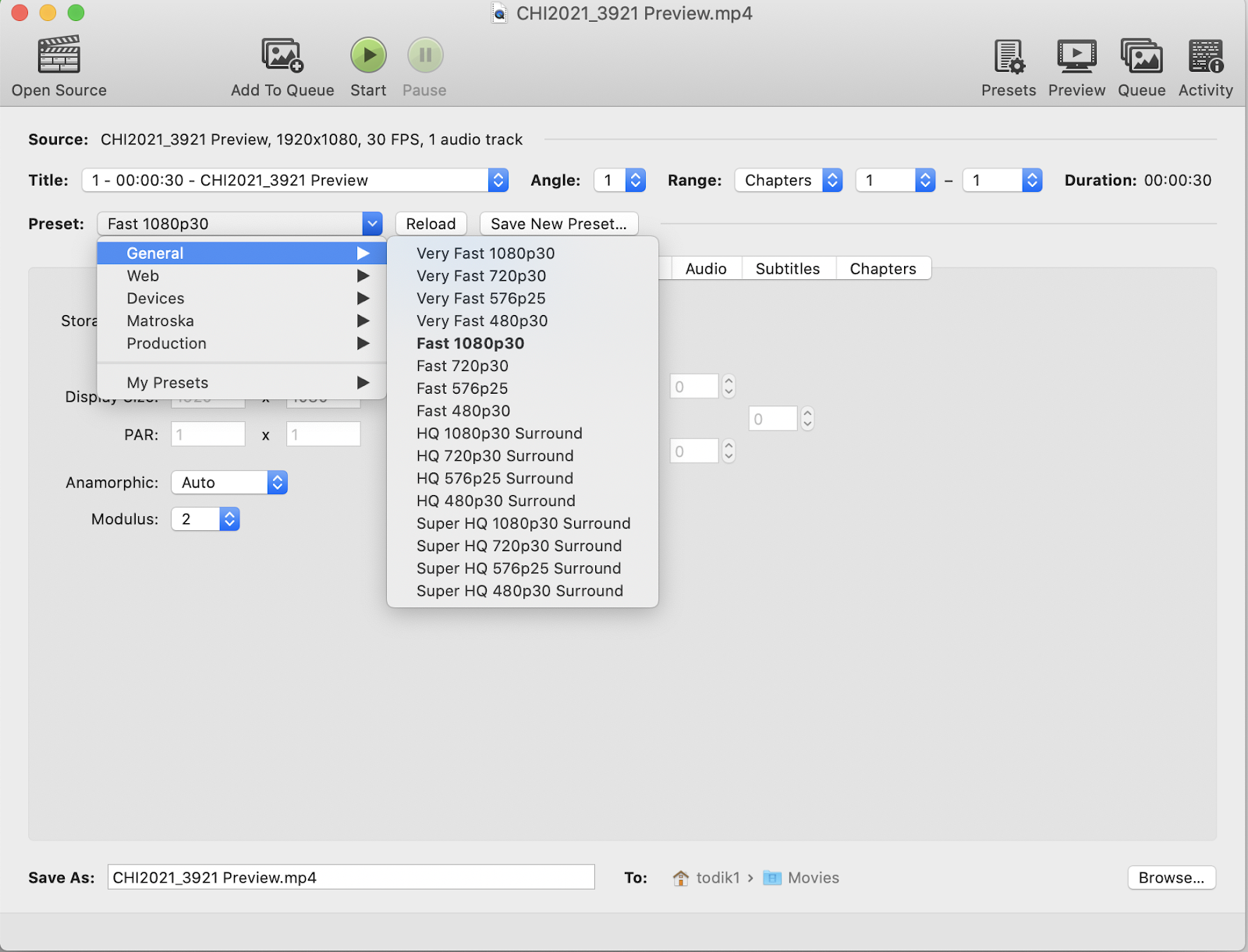Select Super HQ 720p30 Surround preset
This screenshot has width=1248, height=952.
point(523,547)
